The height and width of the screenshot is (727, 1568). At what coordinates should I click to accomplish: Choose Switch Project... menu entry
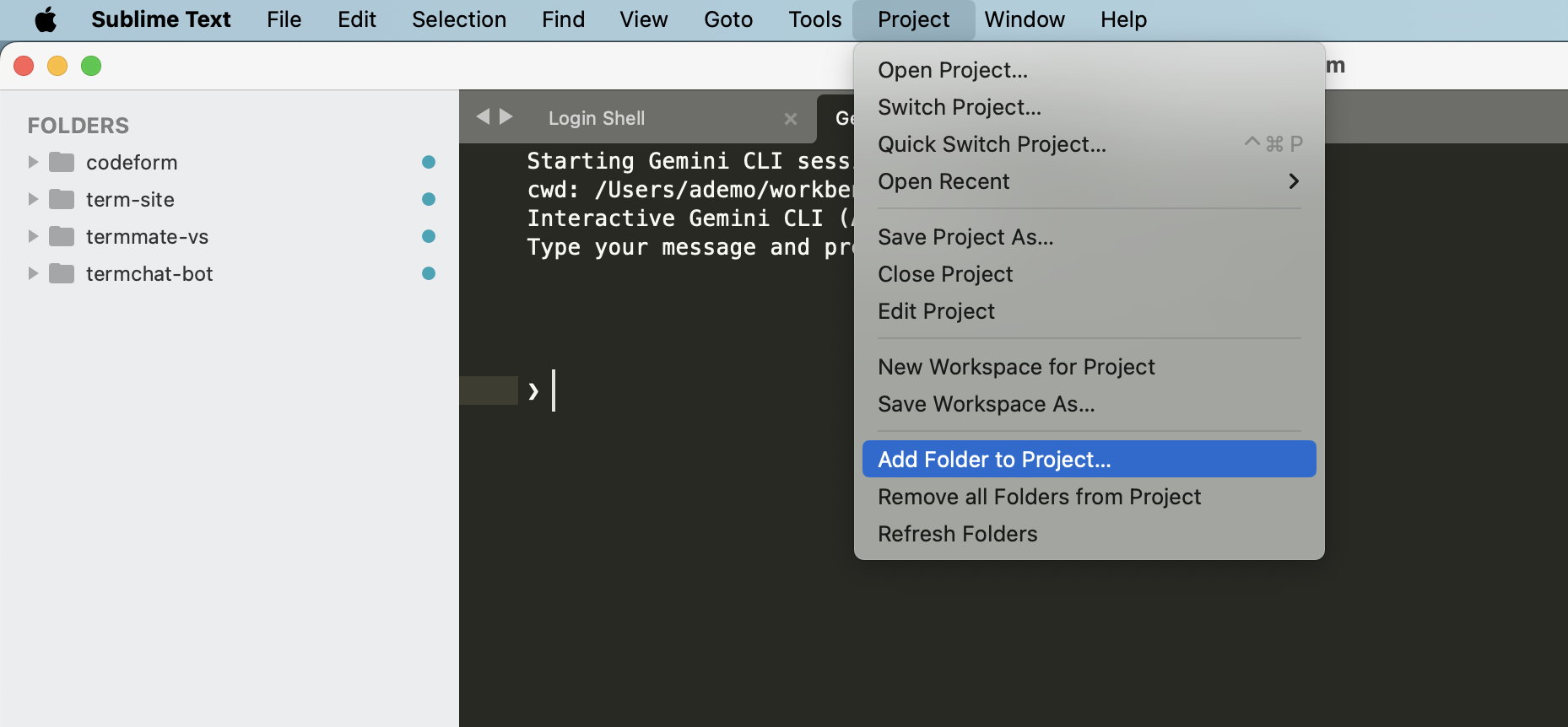(x=1089, y=107)
